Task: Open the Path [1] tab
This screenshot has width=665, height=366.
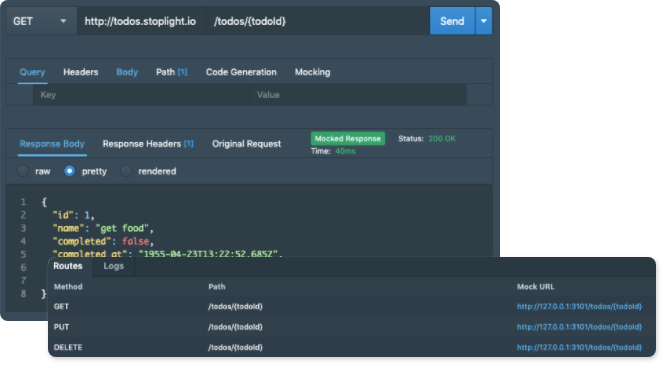Action: point(171,72)
